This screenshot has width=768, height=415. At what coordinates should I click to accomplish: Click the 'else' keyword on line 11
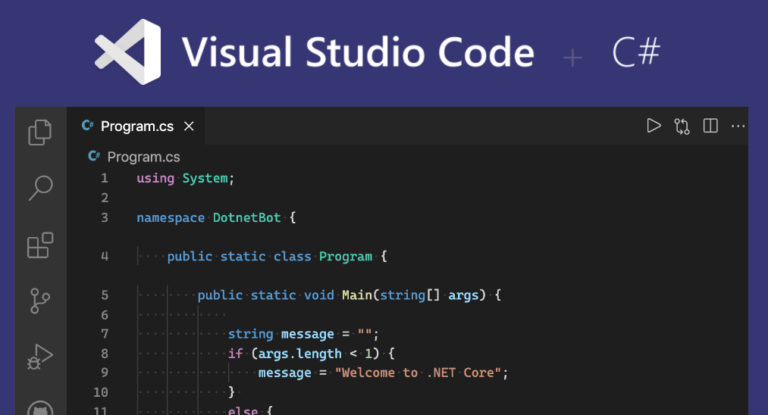pyautogui.click(x=242, y=411)
